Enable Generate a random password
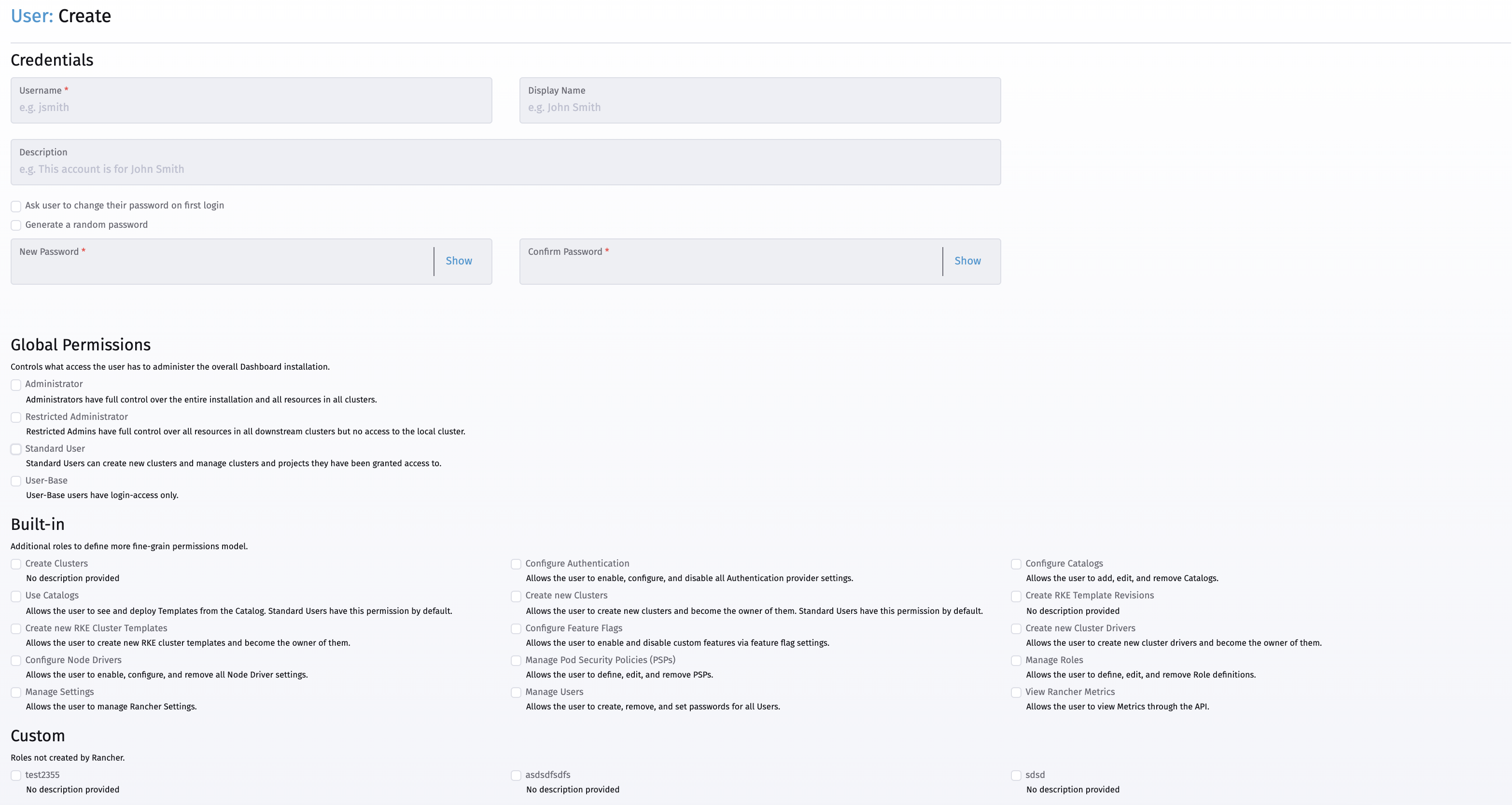 tap(15, 225)
